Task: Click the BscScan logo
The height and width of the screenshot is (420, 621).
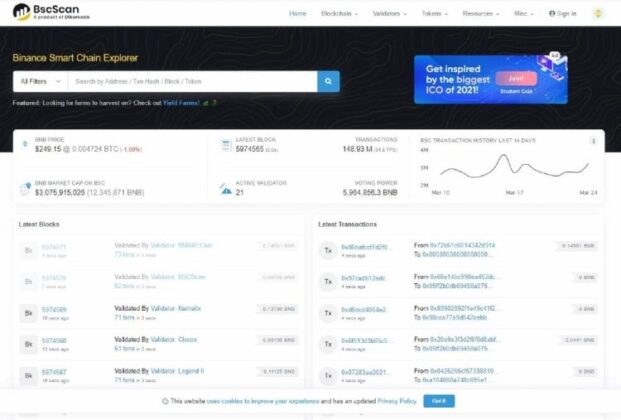Action: [51, 12]
